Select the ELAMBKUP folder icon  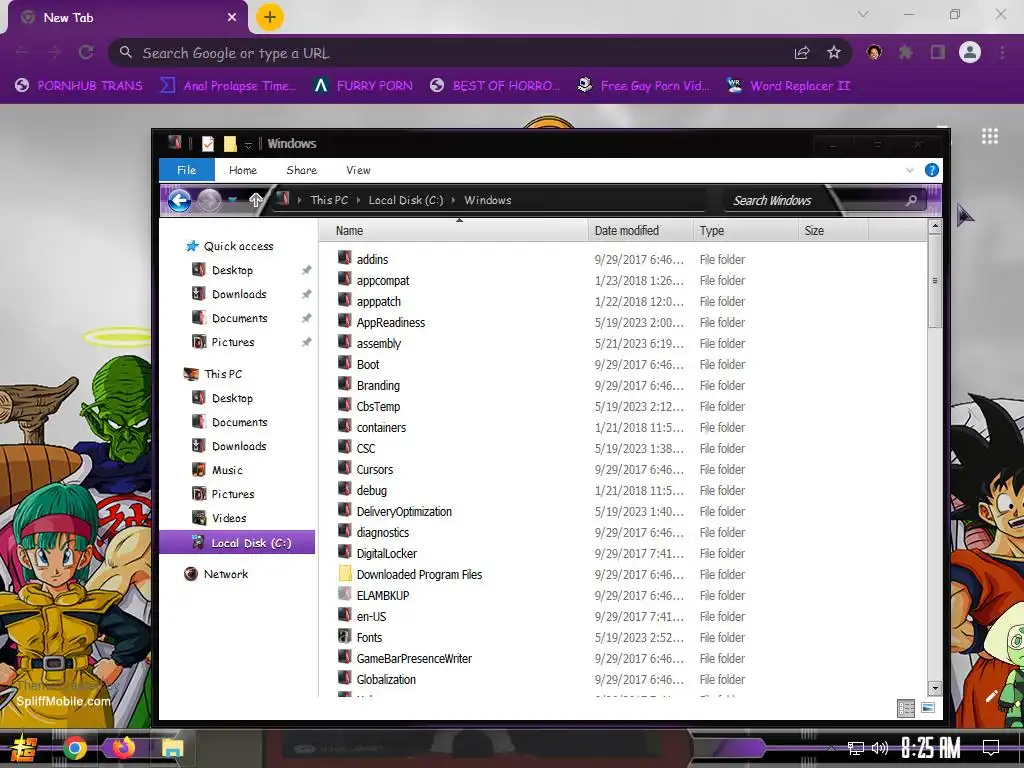[x=345, y=594]
